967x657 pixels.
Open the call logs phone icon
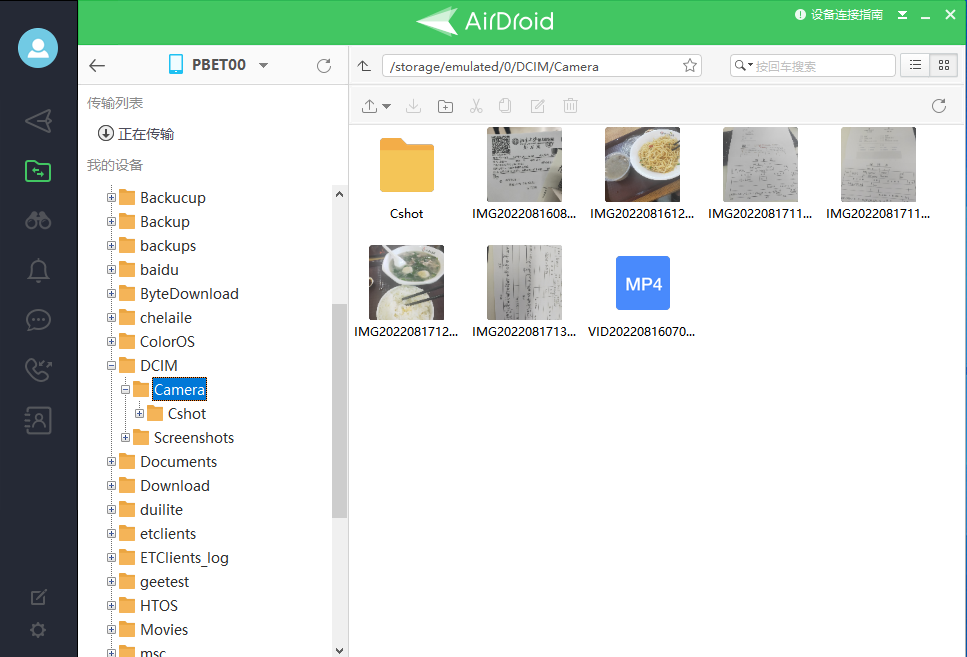38,370
